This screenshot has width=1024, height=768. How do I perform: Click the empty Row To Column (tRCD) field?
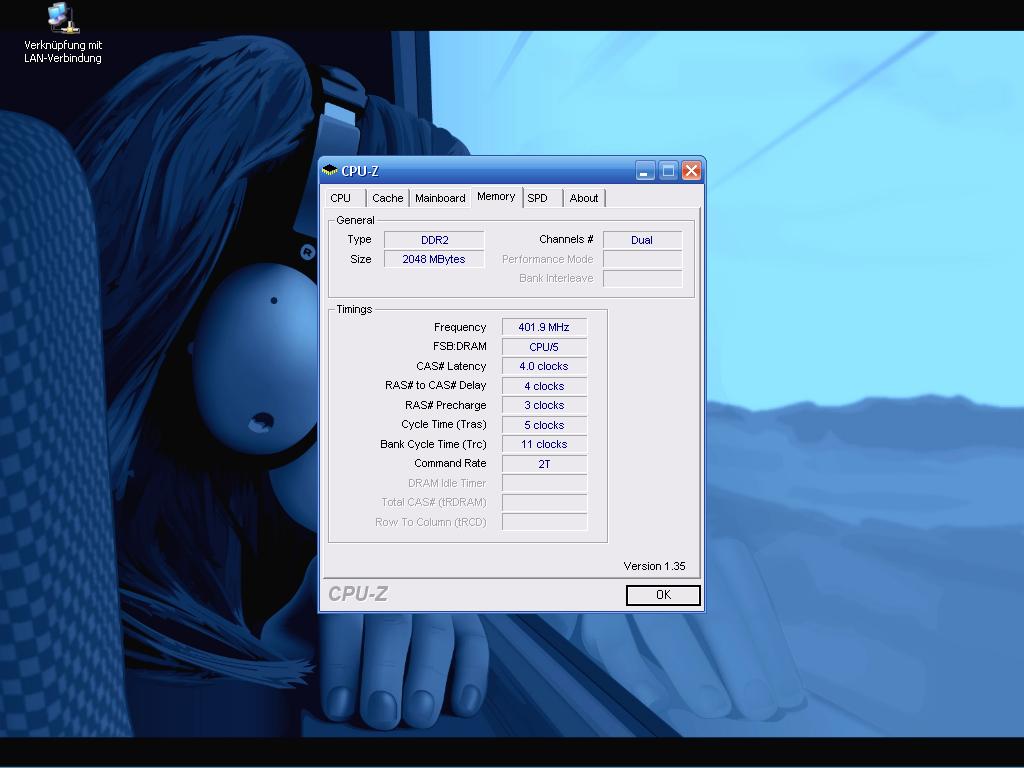coord(544,522)
